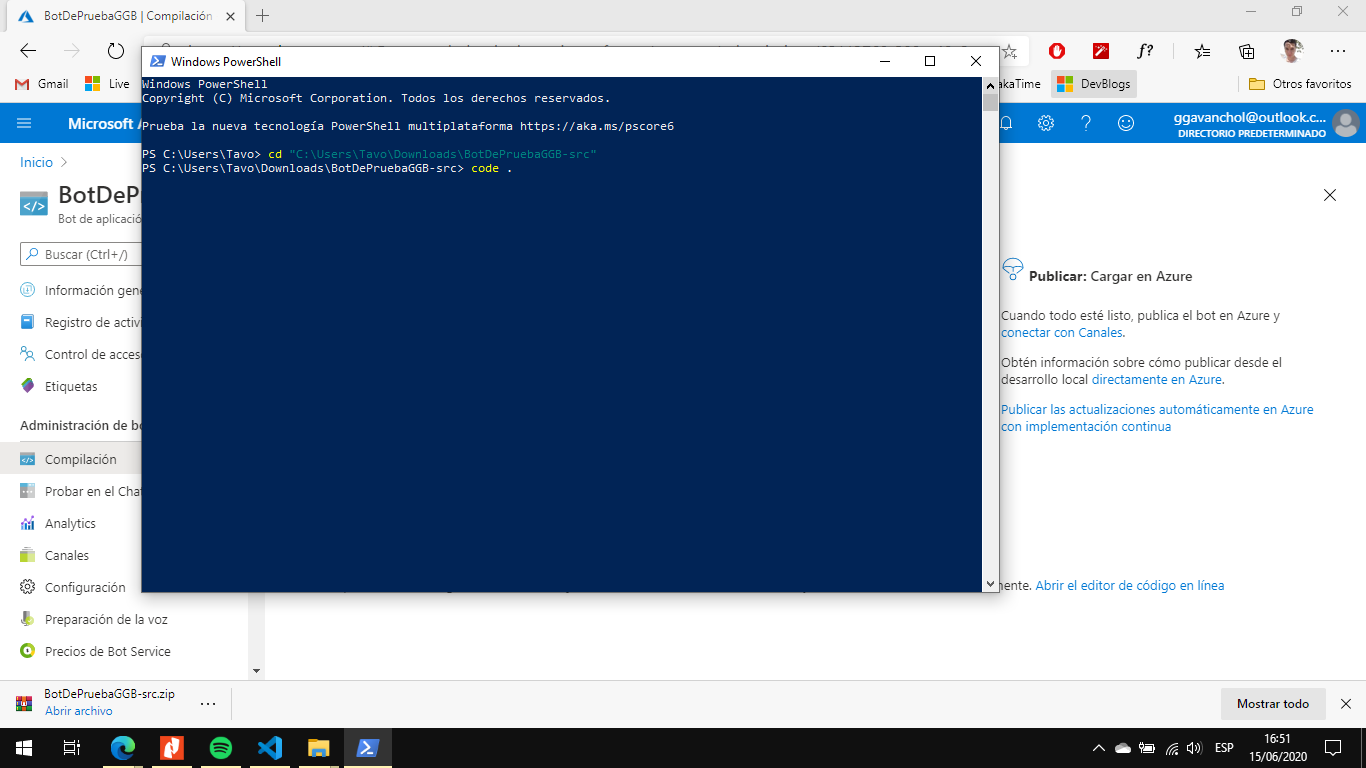
Task: Open Canales in the sidebar
Action: pyautogui.click(x=55, y=555)
